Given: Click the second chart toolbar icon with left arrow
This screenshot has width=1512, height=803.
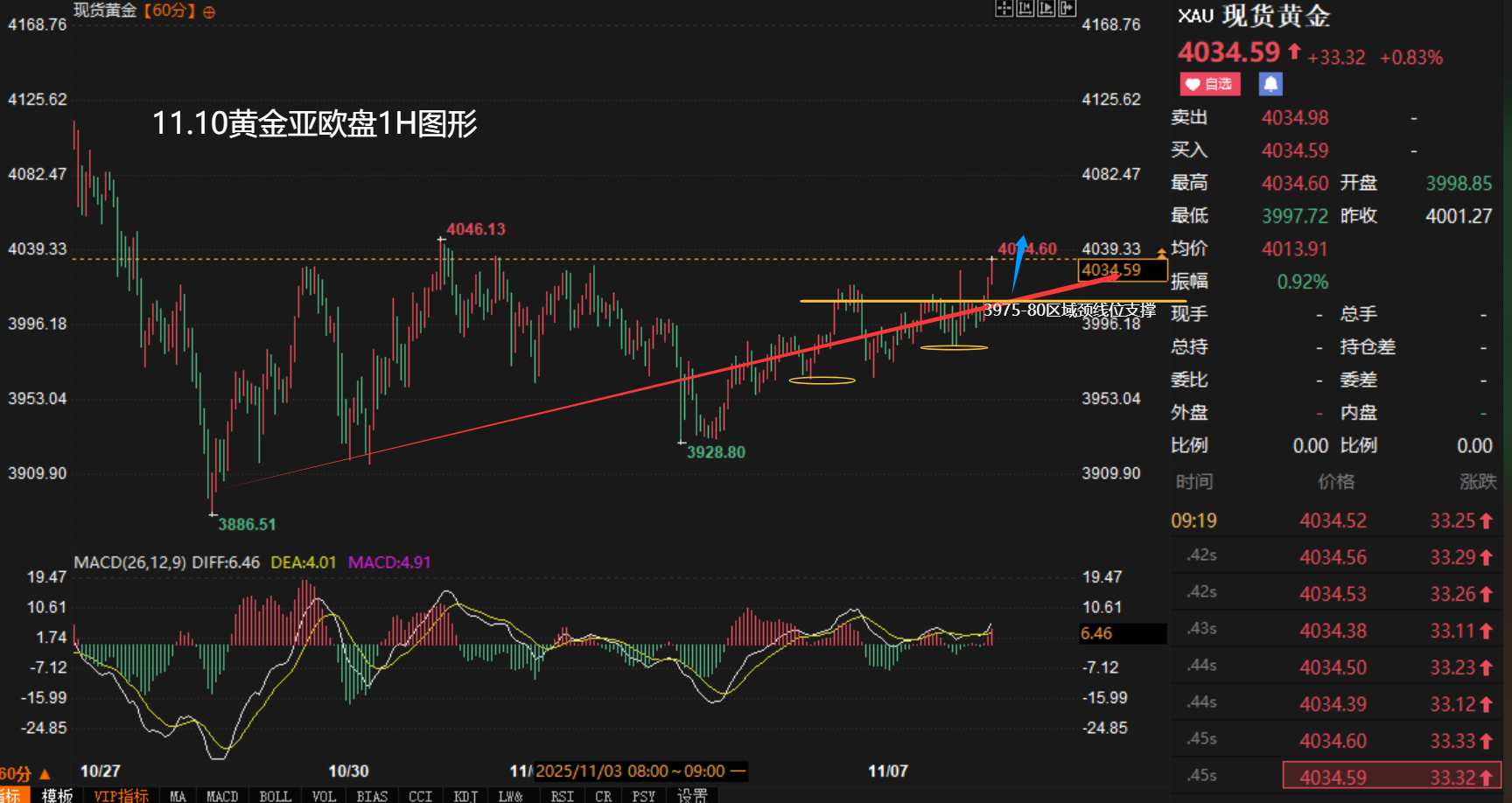Looking at the screenshot, I should [x=1025, y=9].
